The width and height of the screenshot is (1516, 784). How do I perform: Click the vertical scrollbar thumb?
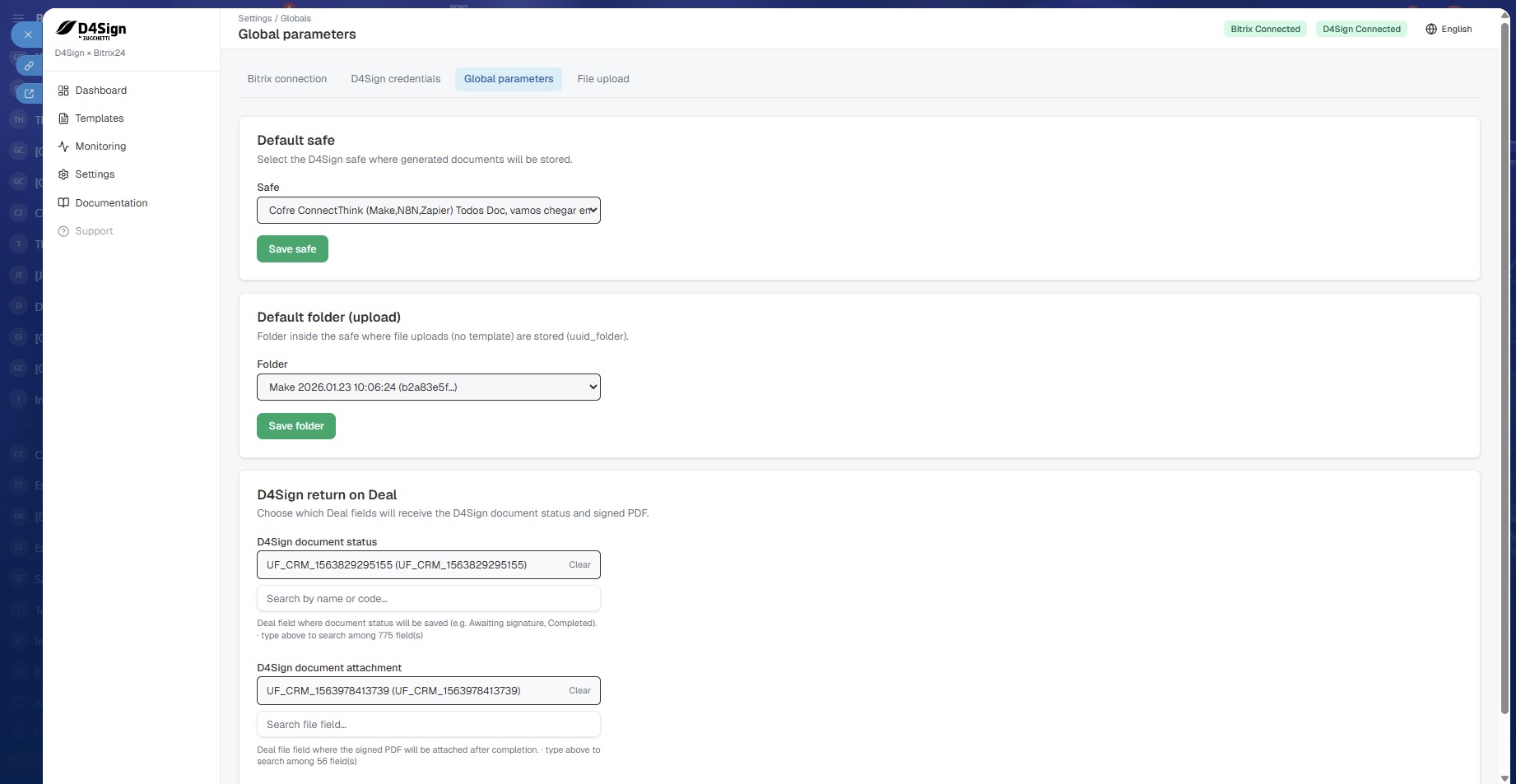1504,370
